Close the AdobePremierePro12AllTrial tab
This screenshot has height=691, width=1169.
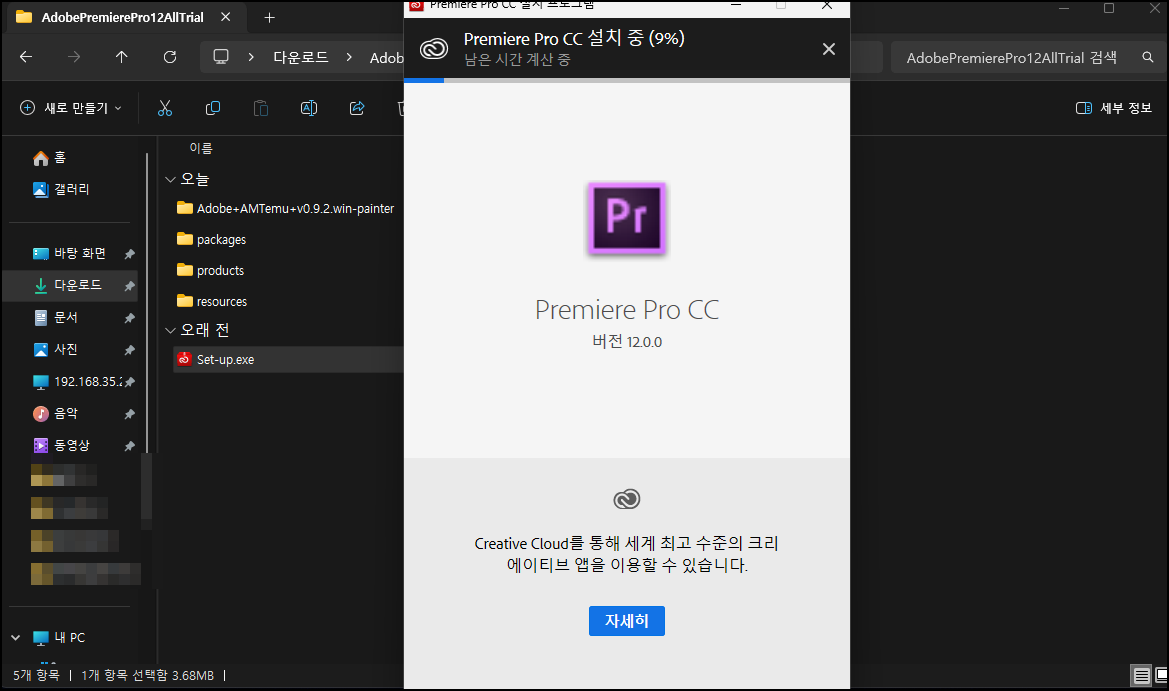click(x=226, y=16)
